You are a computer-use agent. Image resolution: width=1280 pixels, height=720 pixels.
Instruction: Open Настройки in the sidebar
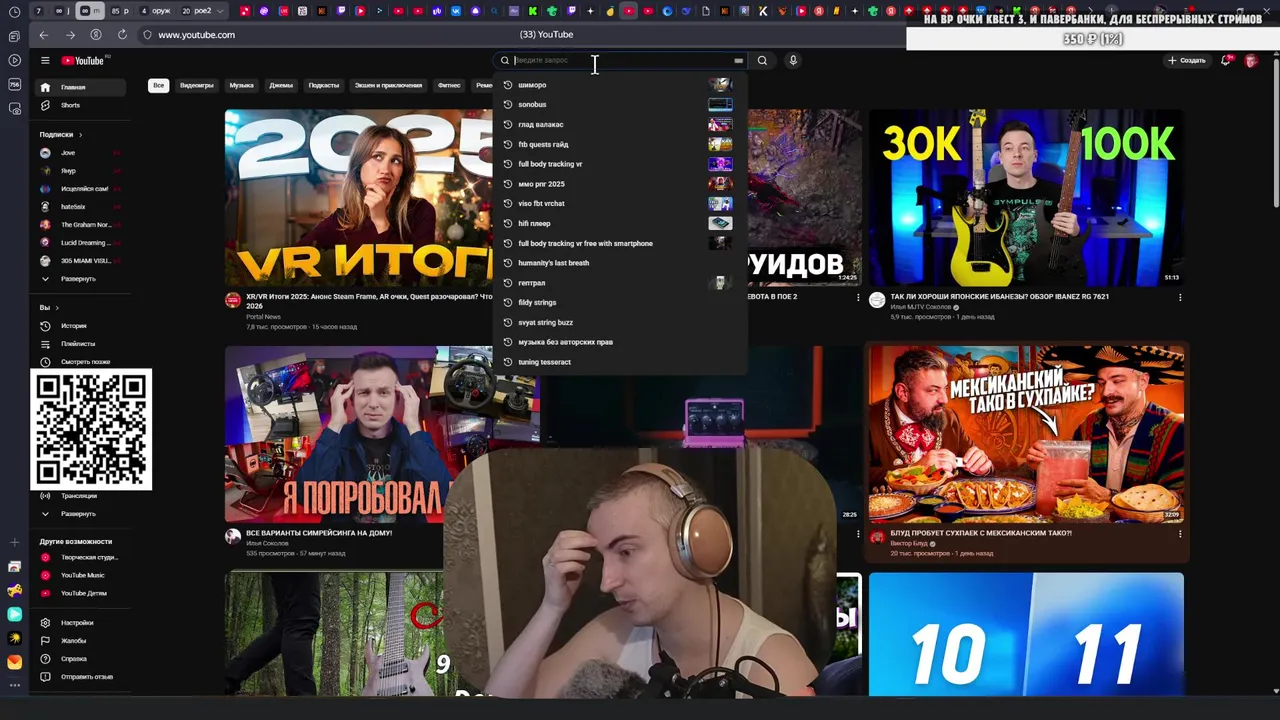pyautogui.click(x=81, y=623)
